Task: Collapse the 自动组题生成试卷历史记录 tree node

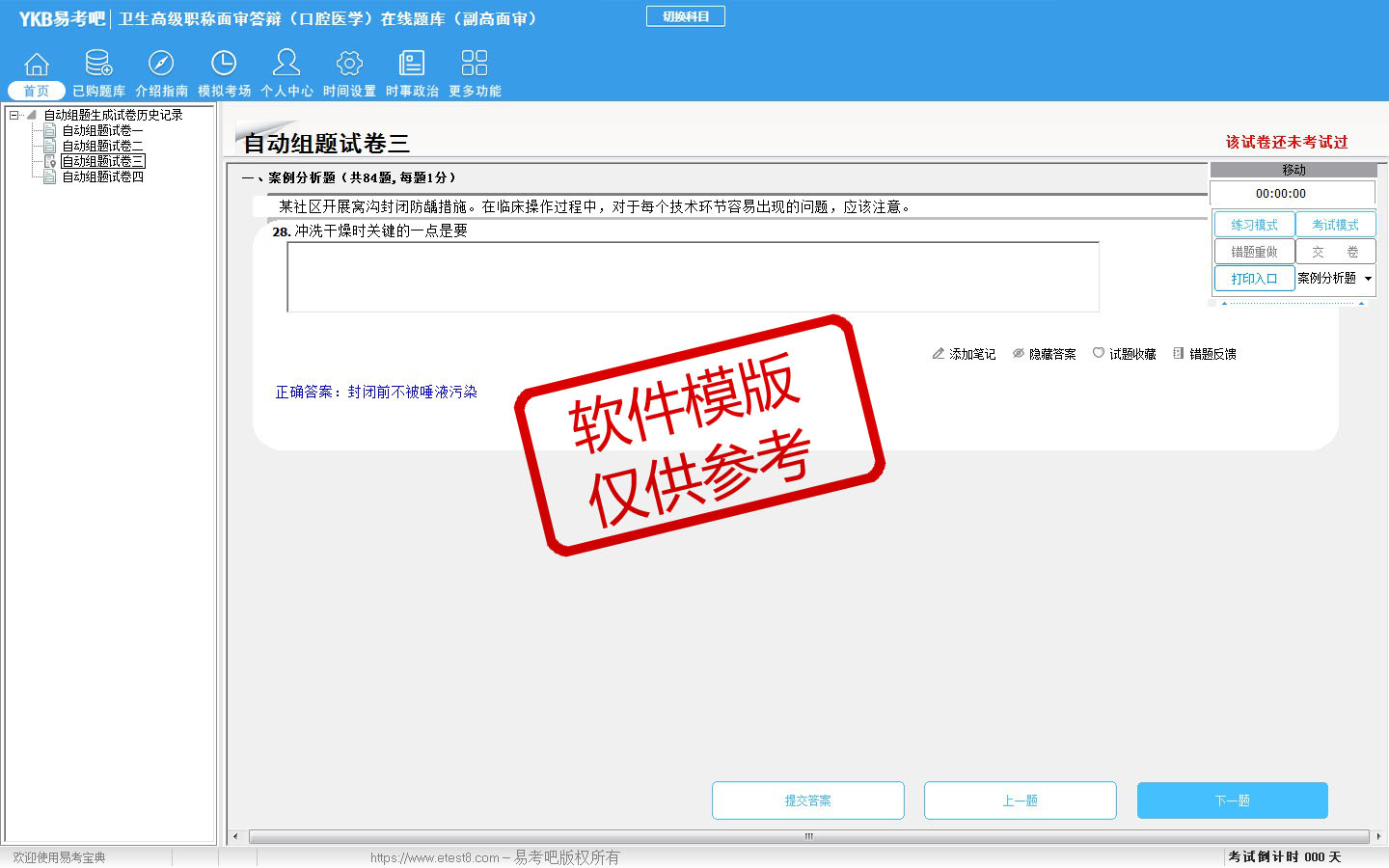Action: pyautogui.click(x=14, y=115)
